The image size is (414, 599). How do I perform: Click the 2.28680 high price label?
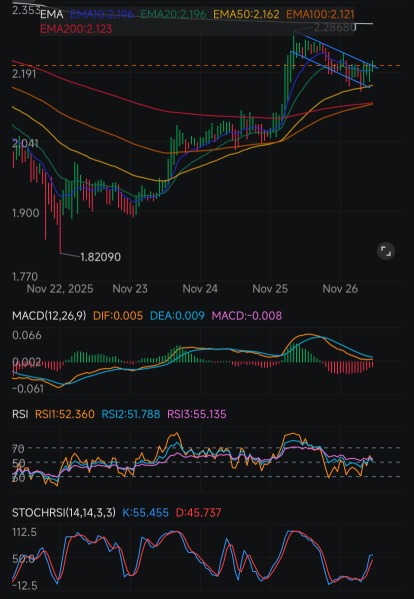(334, 27)
